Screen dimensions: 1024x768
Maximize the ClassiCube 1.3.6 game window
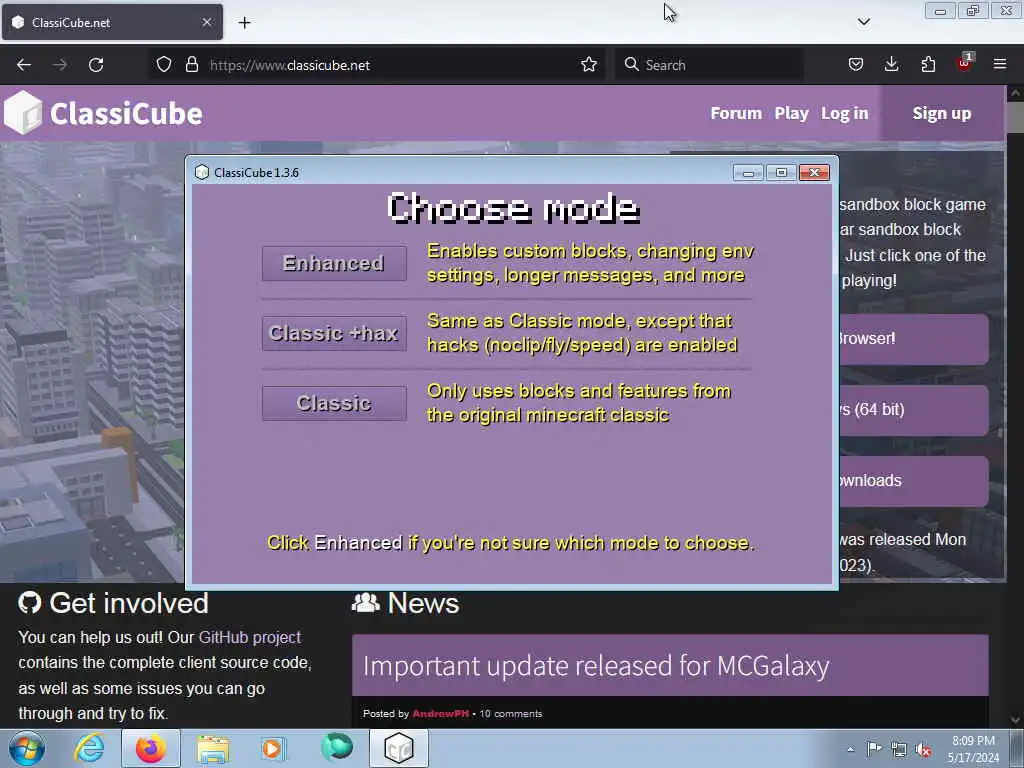pyautogui.click(x=781, y=172)
